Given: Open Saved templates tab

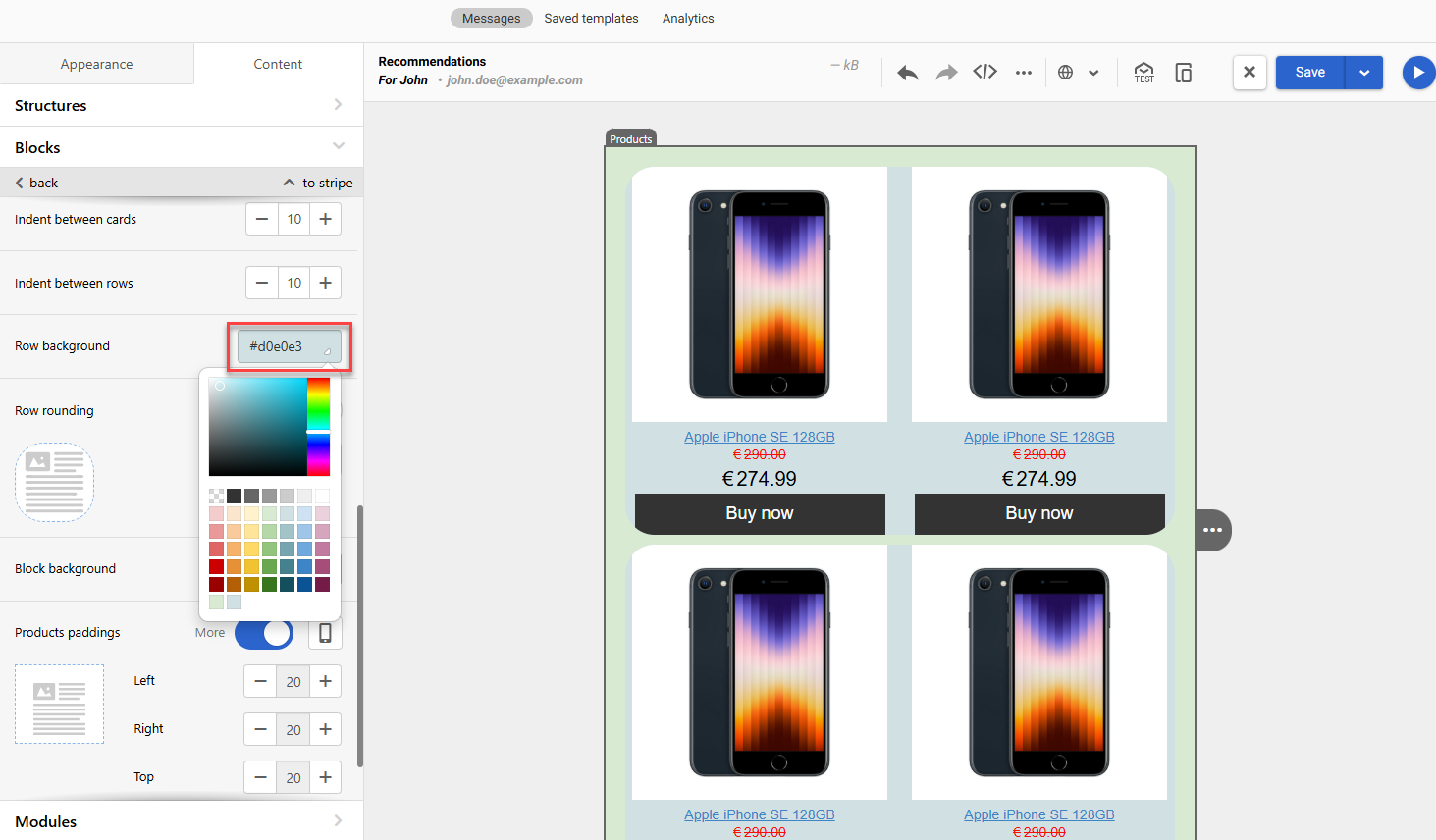Looking at the screenshot, I should [x=591, y=19].
